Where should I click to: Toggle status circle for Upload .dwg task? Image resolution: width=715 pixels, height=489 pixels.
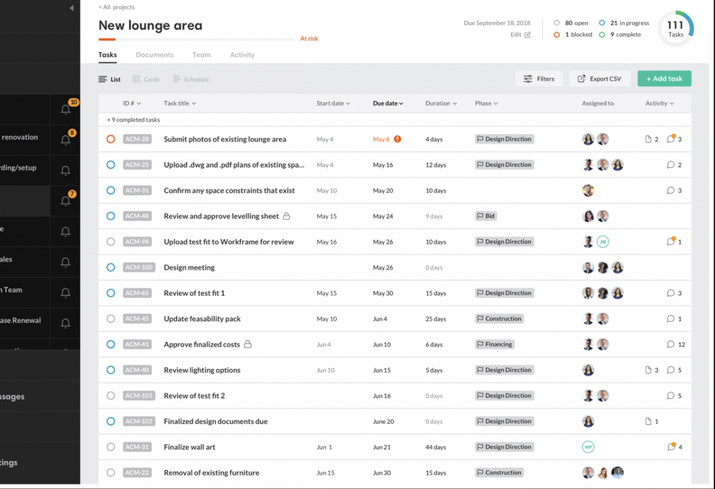[110, 165]
